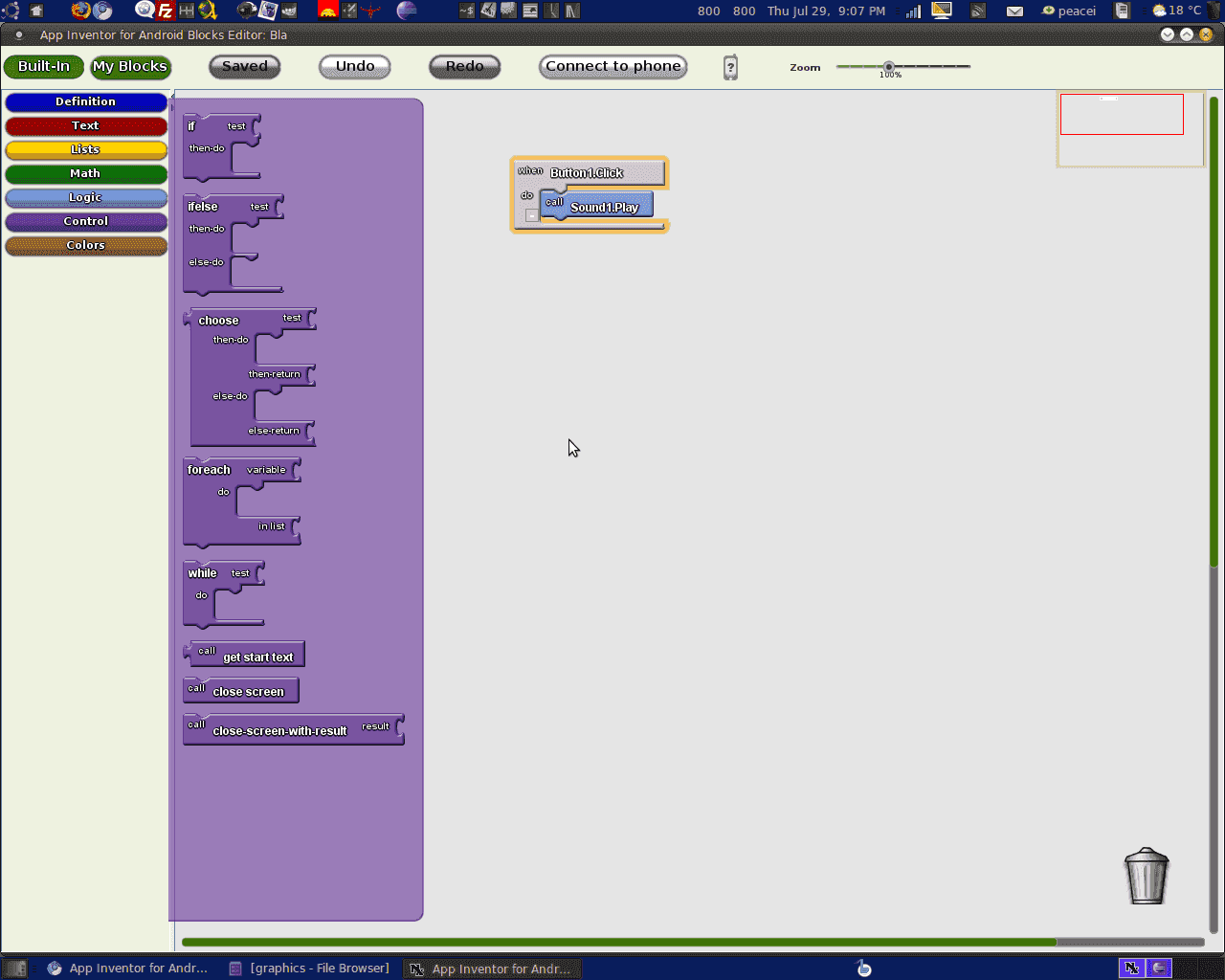The image size is (1225, 980).
Task: Launch Chromium from the top panel
Action: pos(102,11)
